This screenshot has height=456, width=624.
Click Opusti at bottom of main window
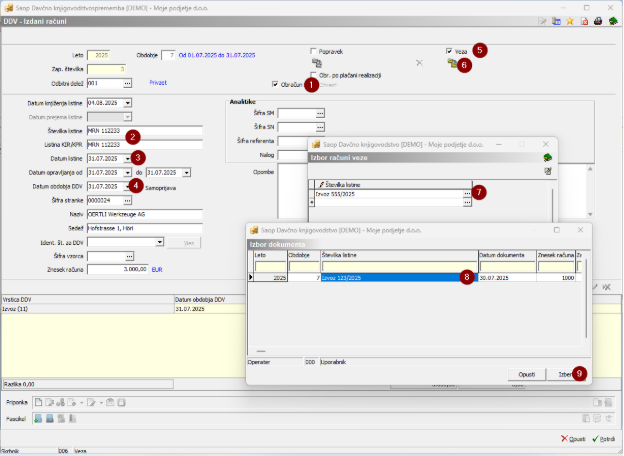(573, 439)
